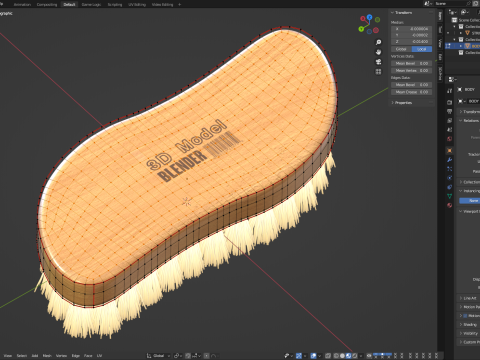Open the Render properties tab icon

pos(449,102)
